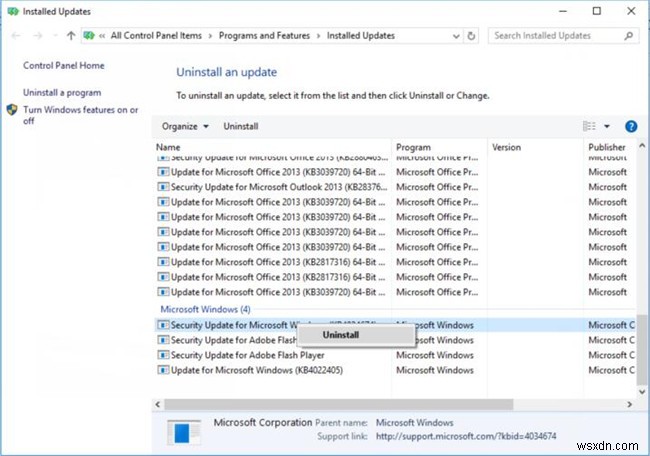
Task: Click the change view icon
Action: (x=589, y=126)
